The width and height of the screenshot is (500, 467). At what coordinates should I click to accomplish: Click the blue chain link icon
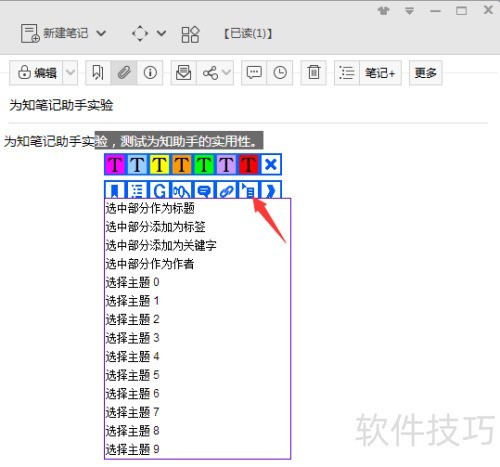[226, 190]
